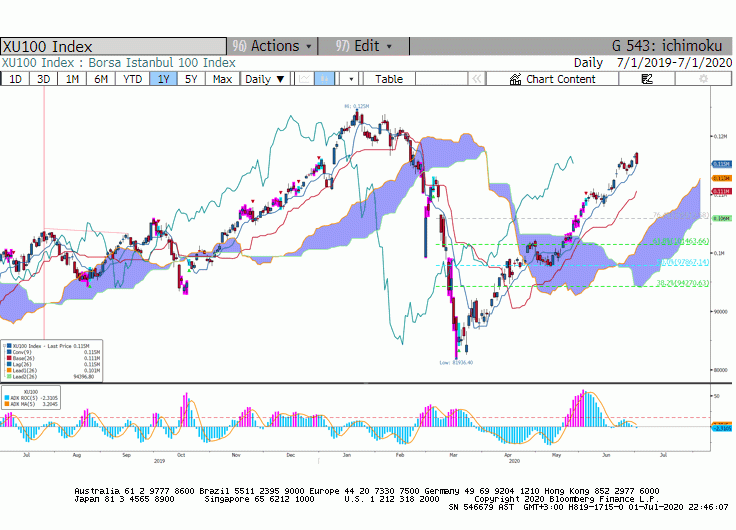Select the 1M range tab
This screenshot has height=530, width=736.
72,79
